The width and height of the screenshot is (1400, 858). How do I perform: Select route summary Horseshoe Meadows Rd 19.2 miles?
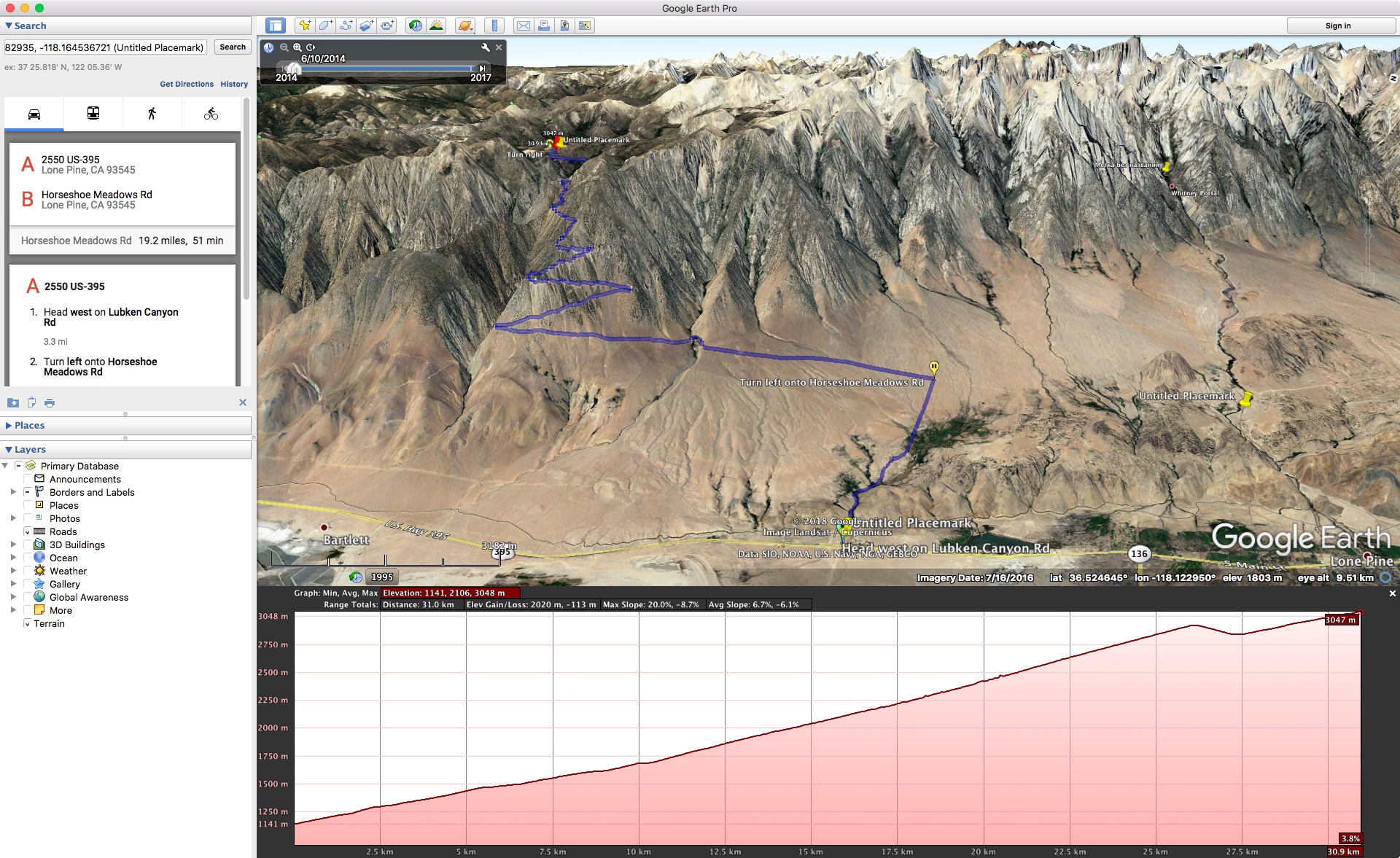(x=122, y=241)
